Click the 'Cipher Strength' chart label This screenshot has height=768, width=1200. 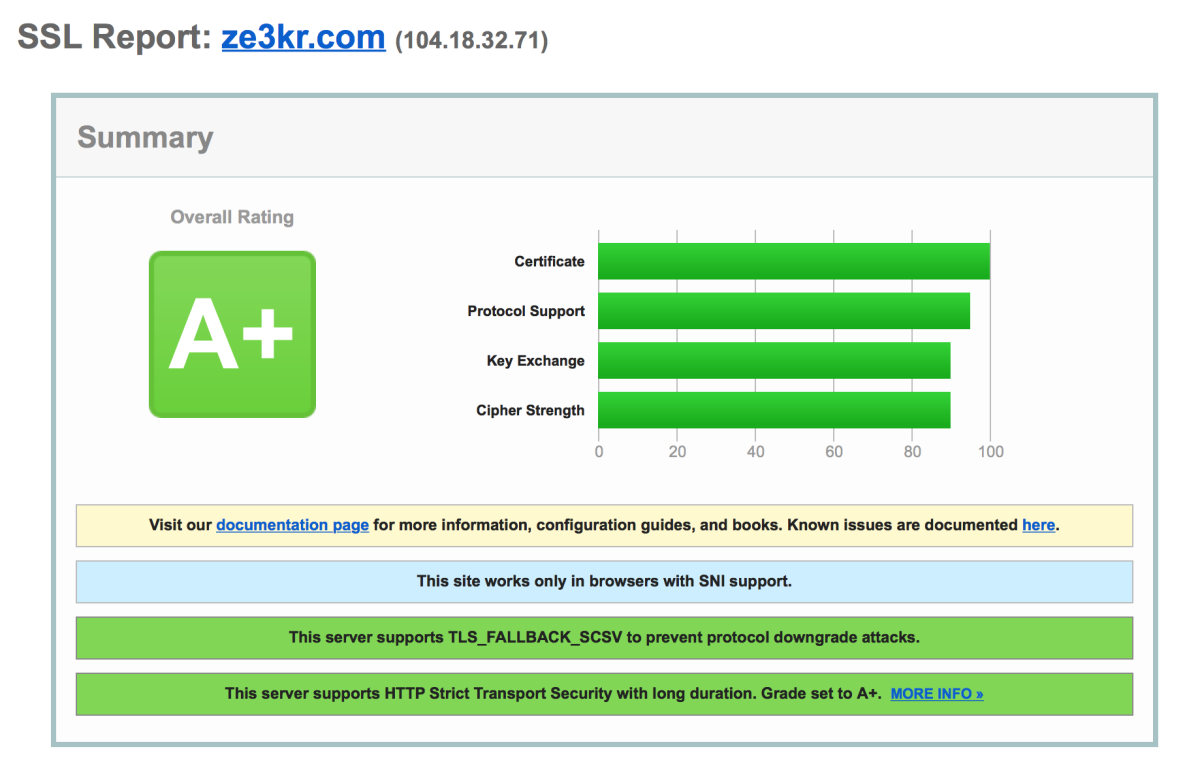(530, 410)
